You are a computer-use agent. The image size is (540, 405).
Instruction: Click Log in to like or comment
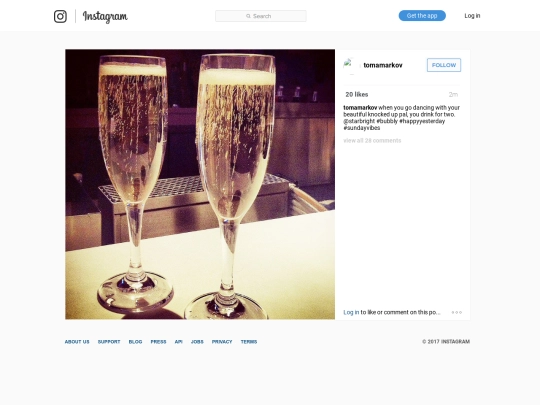tap(351, 312)
